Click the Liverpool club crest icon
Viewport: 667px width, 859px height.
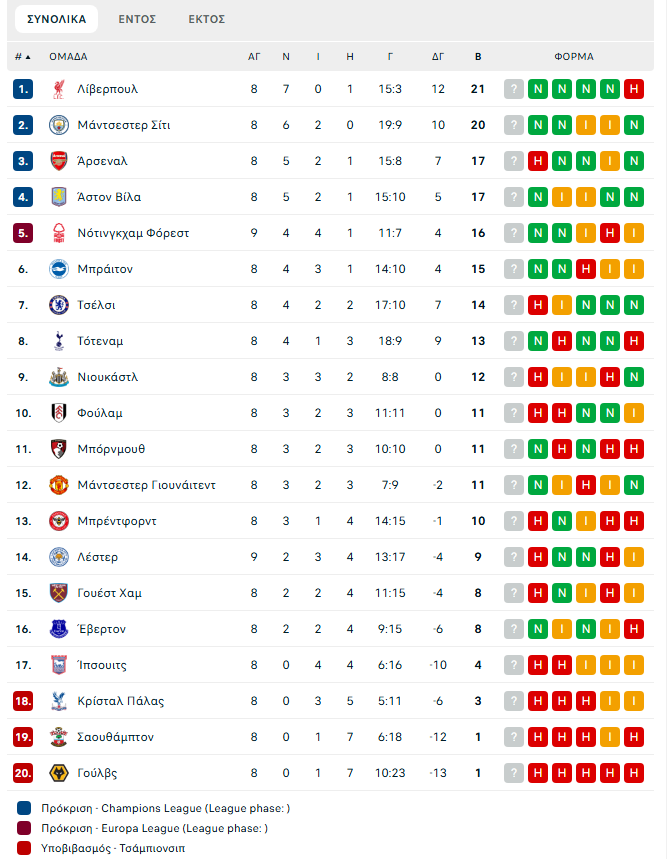pyautogui.click(x=59, y=89)
